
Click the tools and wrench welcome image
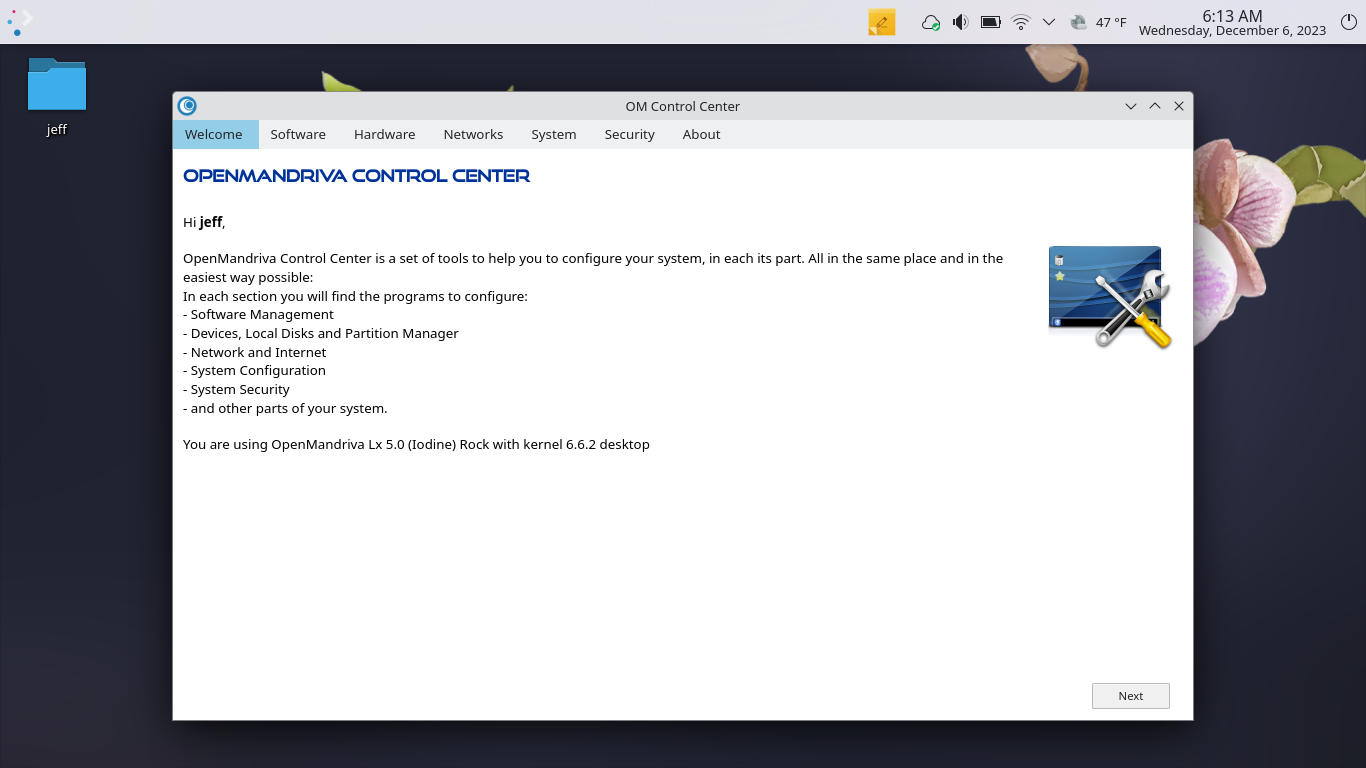[1110, 297]
